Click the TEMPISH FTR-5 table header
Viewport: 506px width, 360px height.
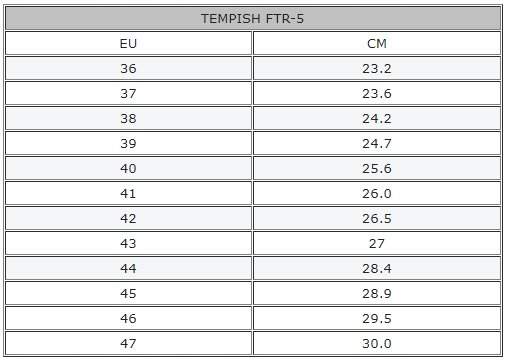click(x=253, y=18)
